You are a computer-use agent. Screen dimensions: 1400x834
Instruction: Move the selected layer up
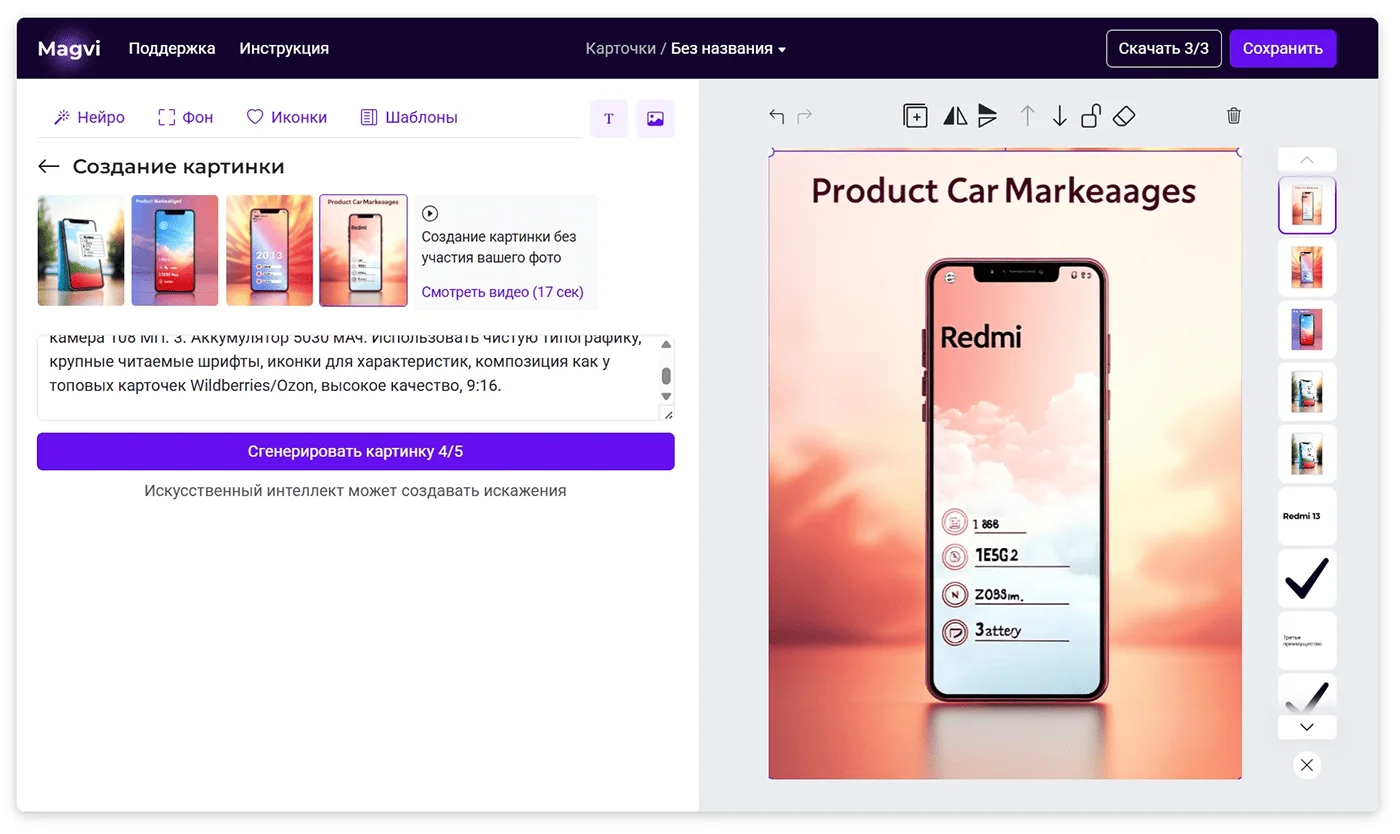1027,116
